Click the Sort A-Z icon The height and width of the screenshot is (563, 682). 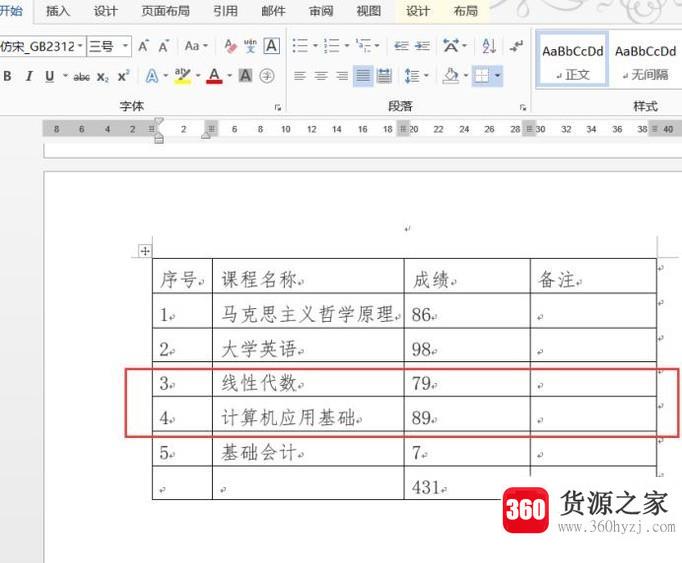(x=489, y=46)
